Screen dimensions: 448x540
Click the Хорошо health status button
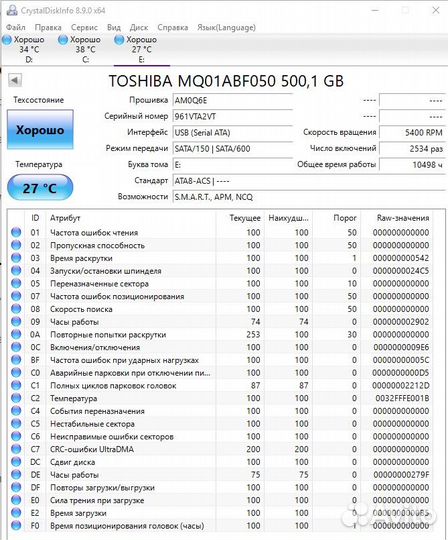(40, 130)
